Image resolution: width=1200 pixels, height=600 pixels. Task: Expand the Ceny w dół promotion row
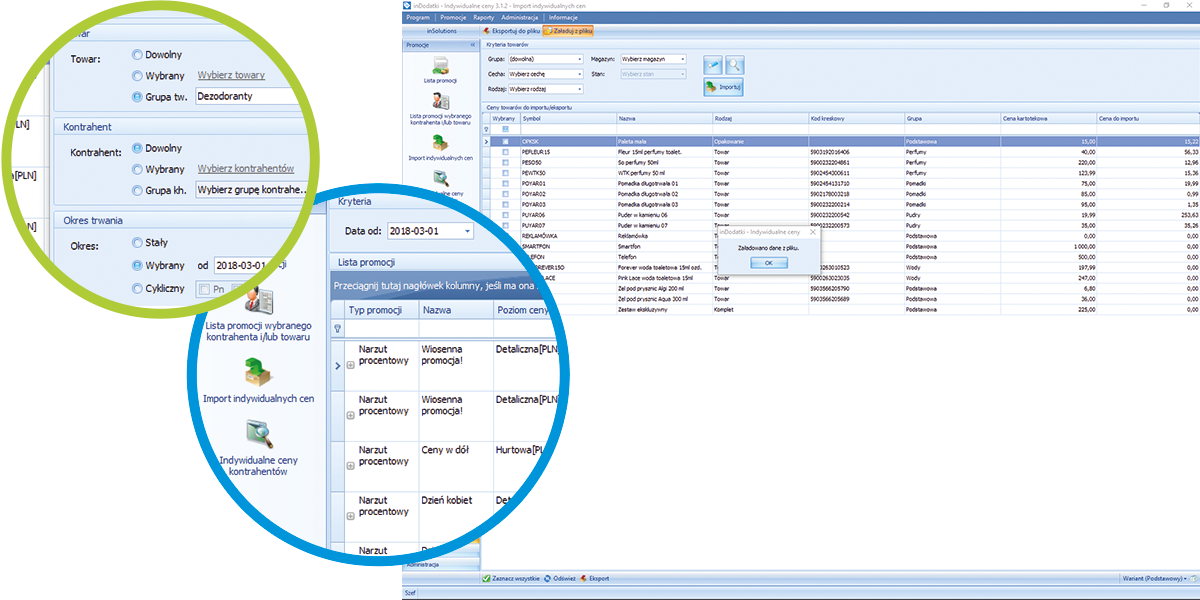coord(350,466)
